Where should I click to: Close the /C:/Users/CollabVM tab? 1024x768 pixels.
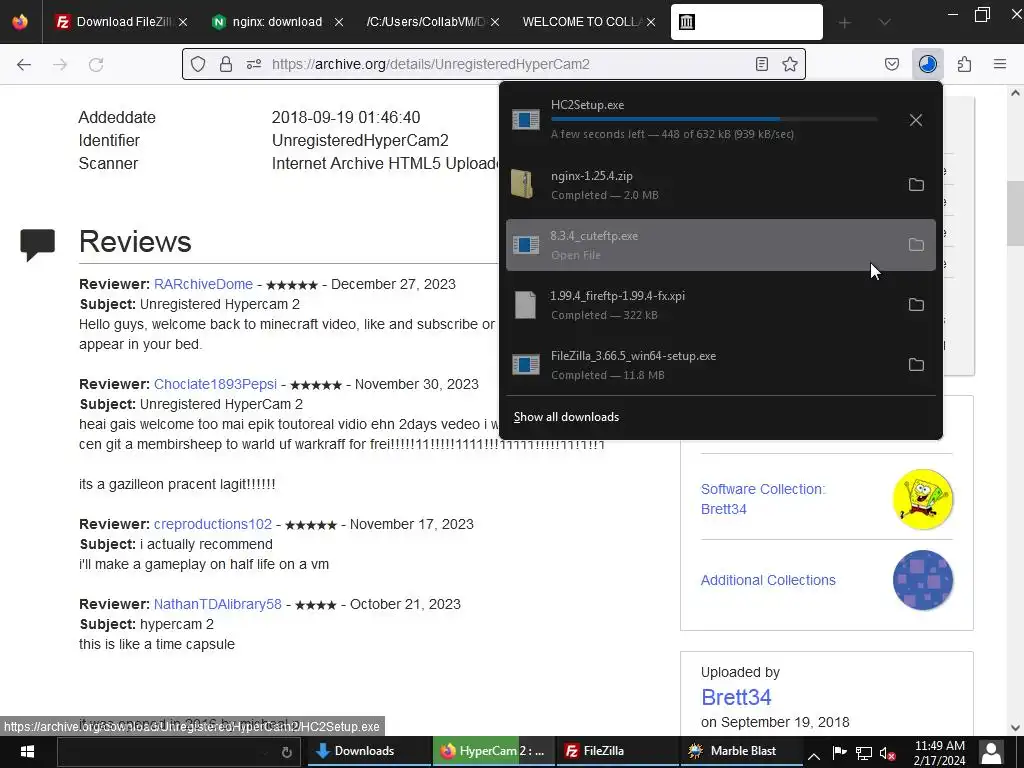tap(495, 22)
